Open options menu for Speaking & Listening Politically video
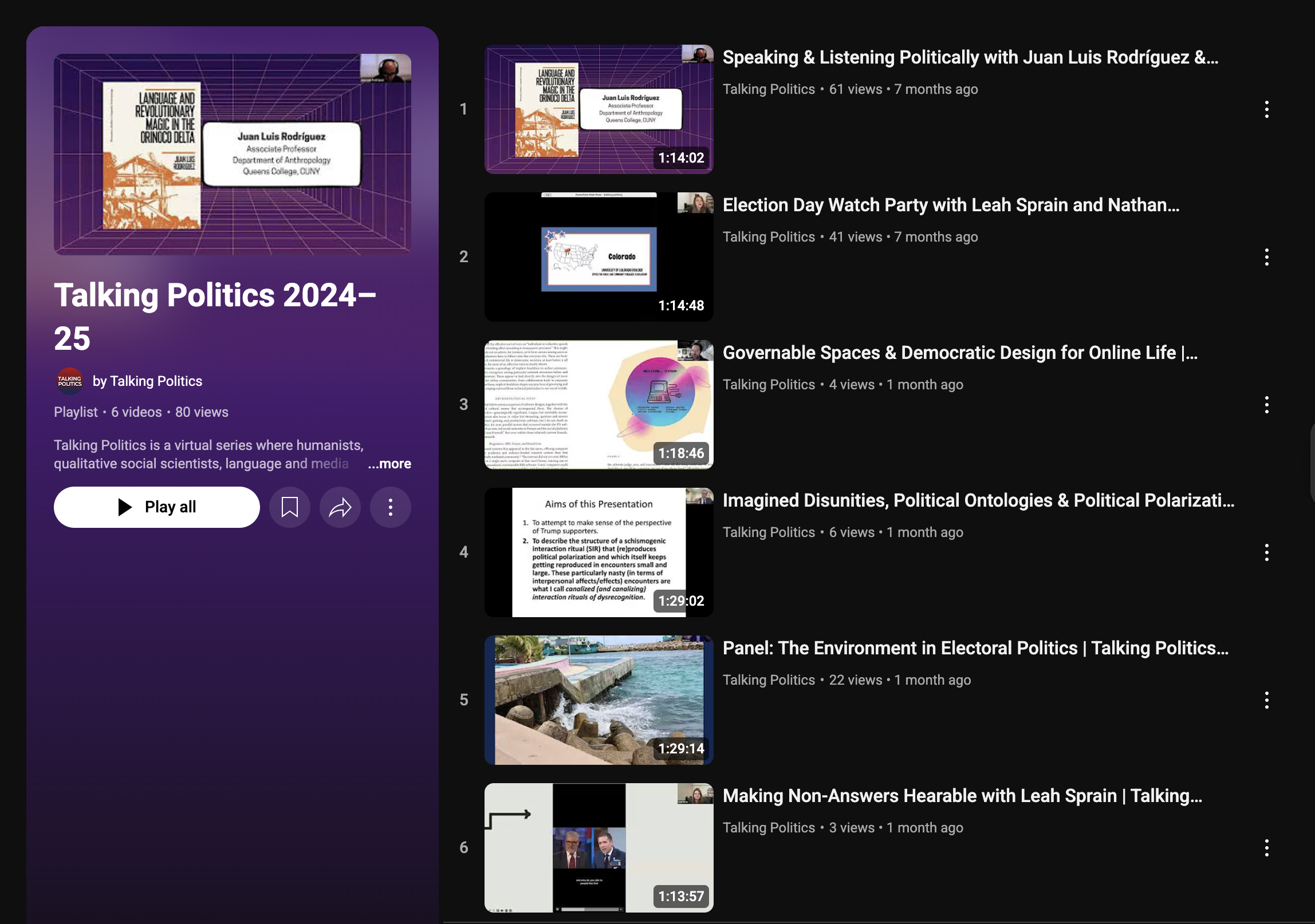 click(1267, 109)
